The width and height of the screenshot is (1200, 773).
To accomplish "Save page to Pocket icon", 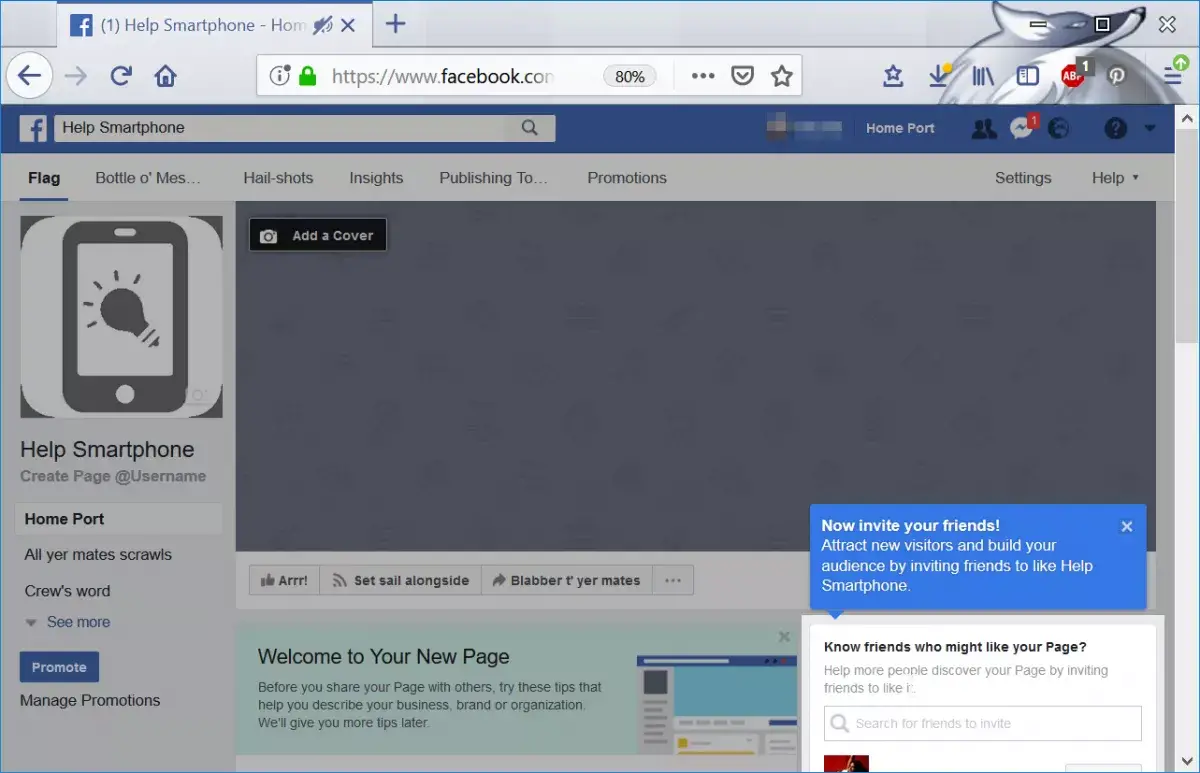I will click(742, 76).
